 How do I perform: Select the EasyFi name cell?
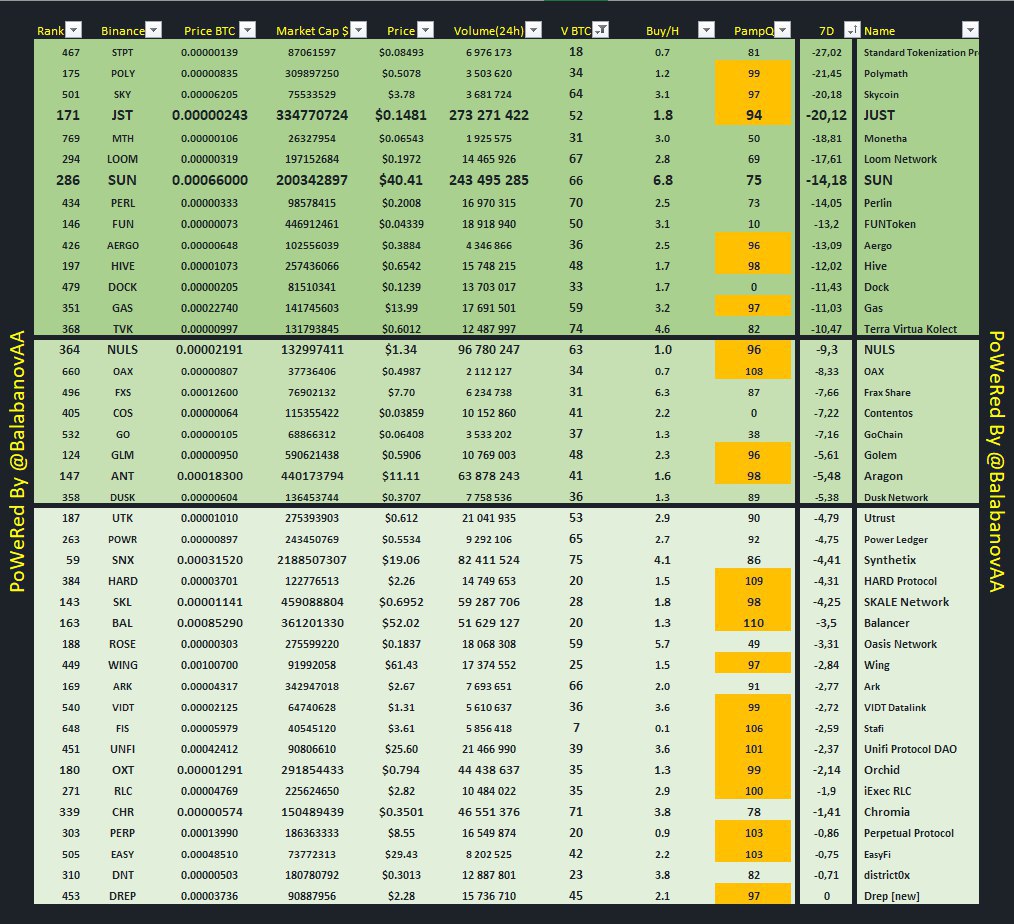pos(877,854)
